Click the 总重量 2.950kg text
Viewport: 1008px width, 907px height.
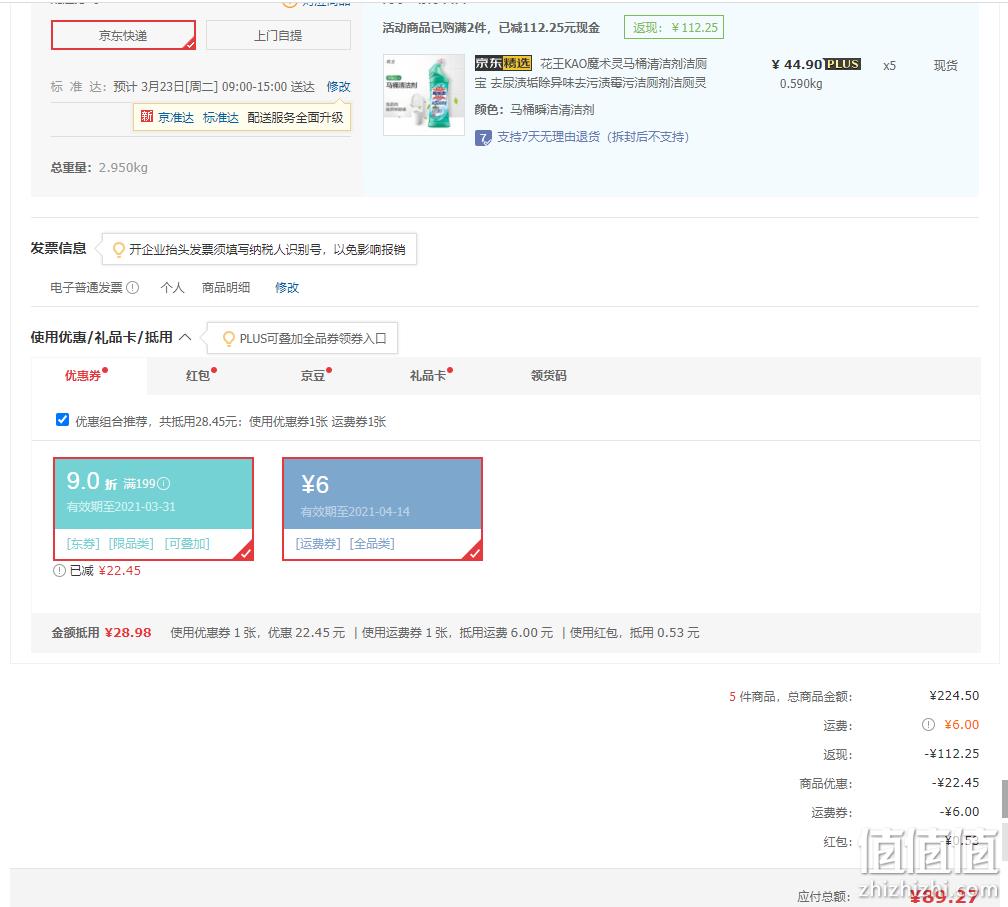tap(99, 168)
